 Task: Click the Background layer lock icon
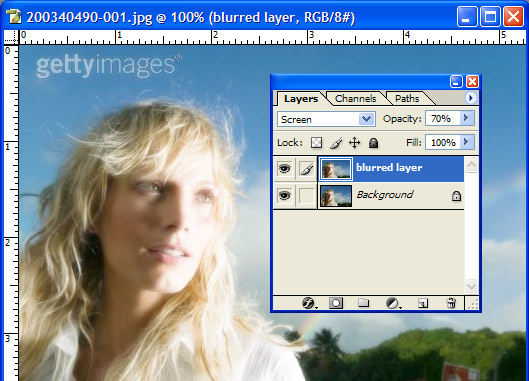pyautogui.click(x=456, y=196)
